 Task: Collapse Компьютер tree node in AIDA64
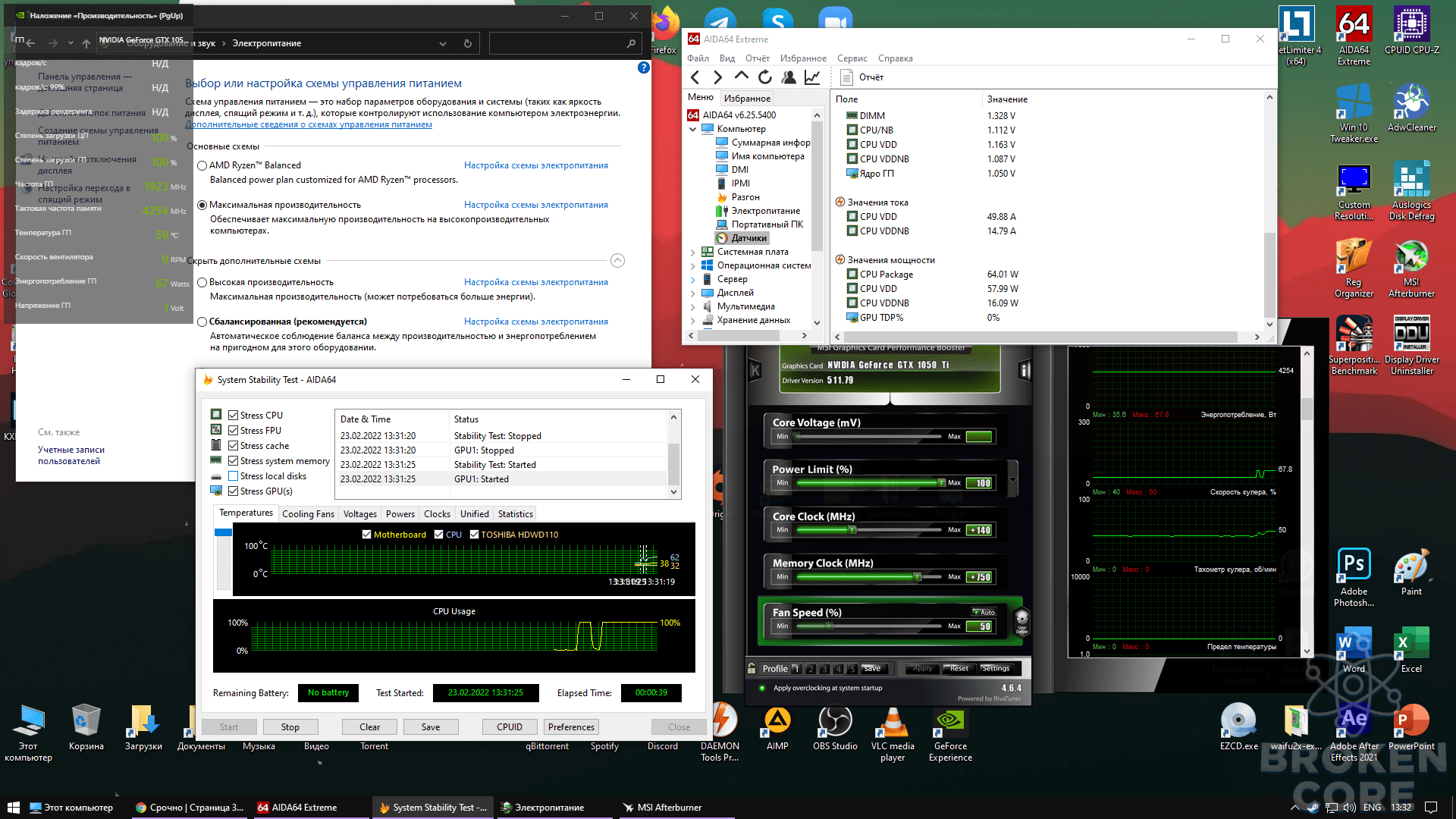[693, 129]
